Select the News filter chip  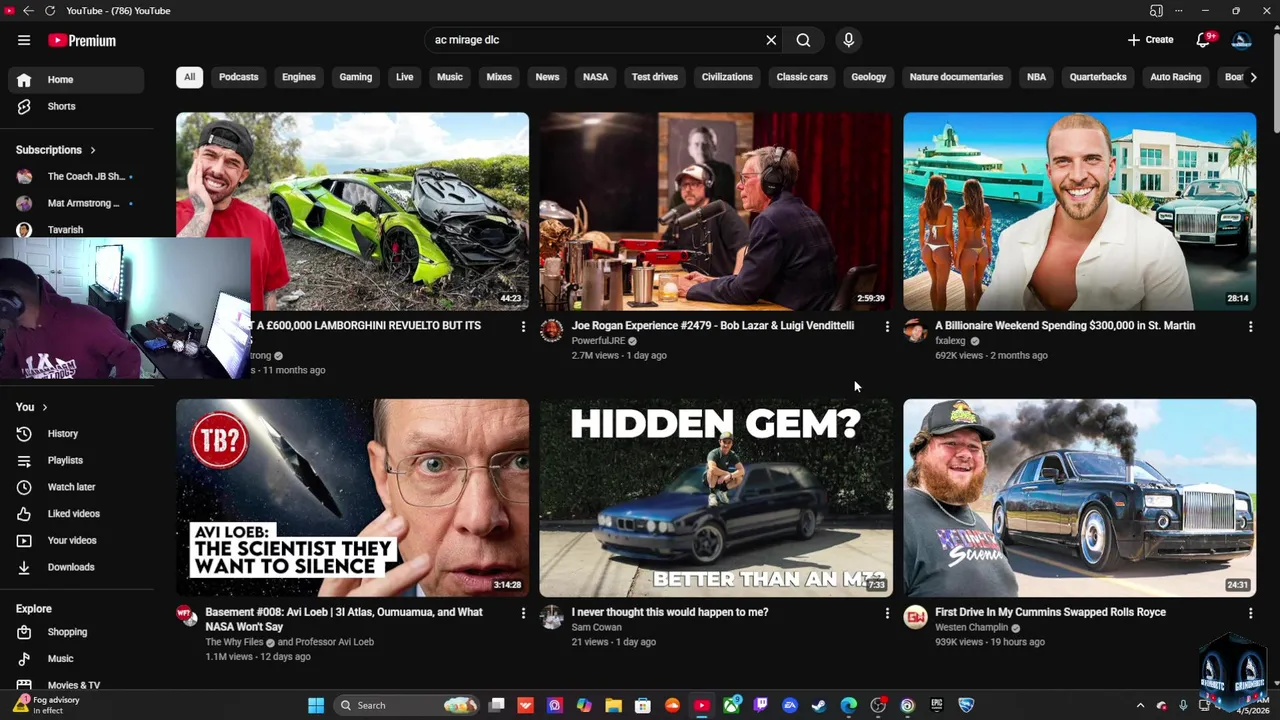(x=547, y=77)
